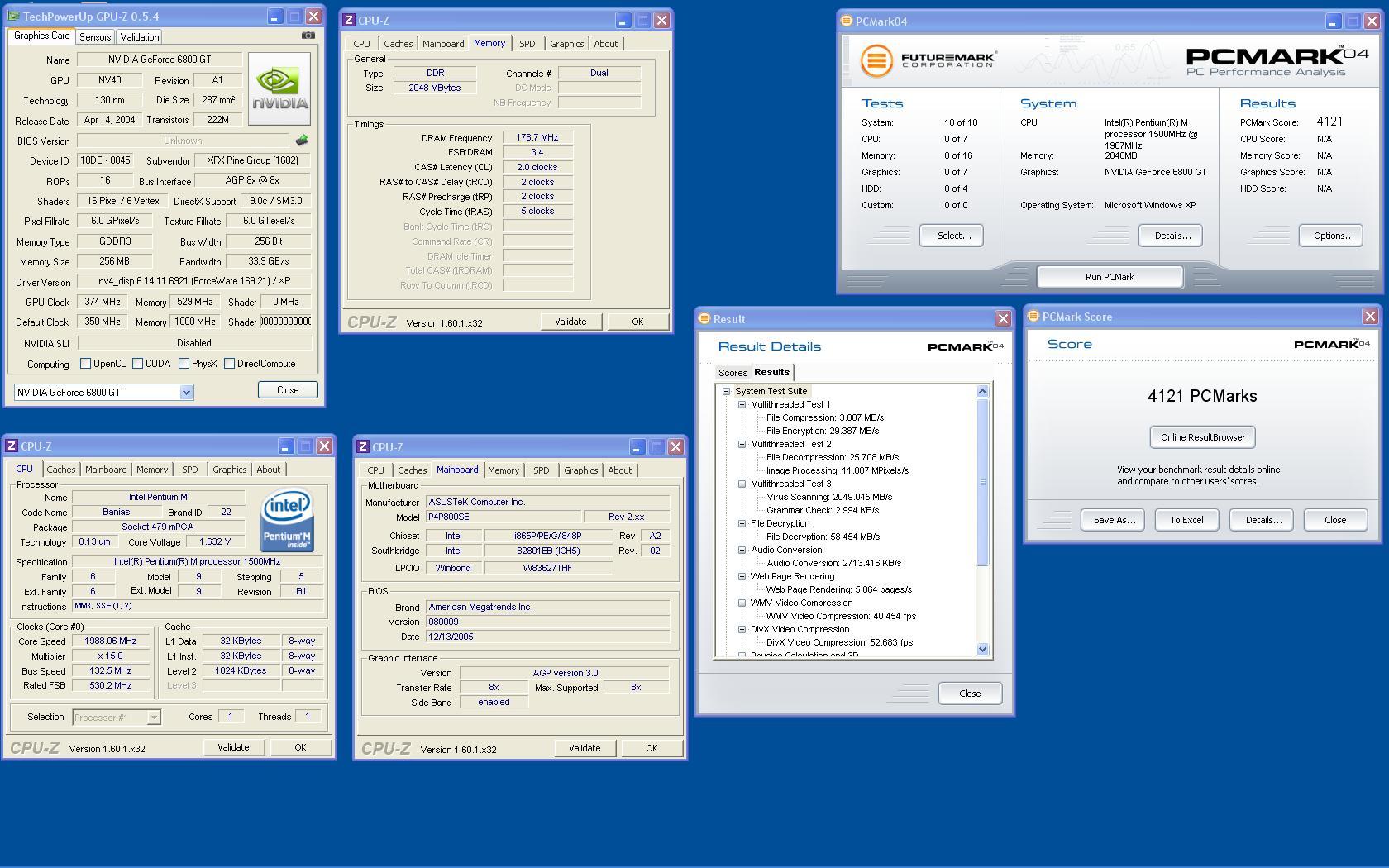Enable the DirectCompute checkbox in GPU-Z
Viewport: 1389px width, 868px height.
[x=229, y=364]
